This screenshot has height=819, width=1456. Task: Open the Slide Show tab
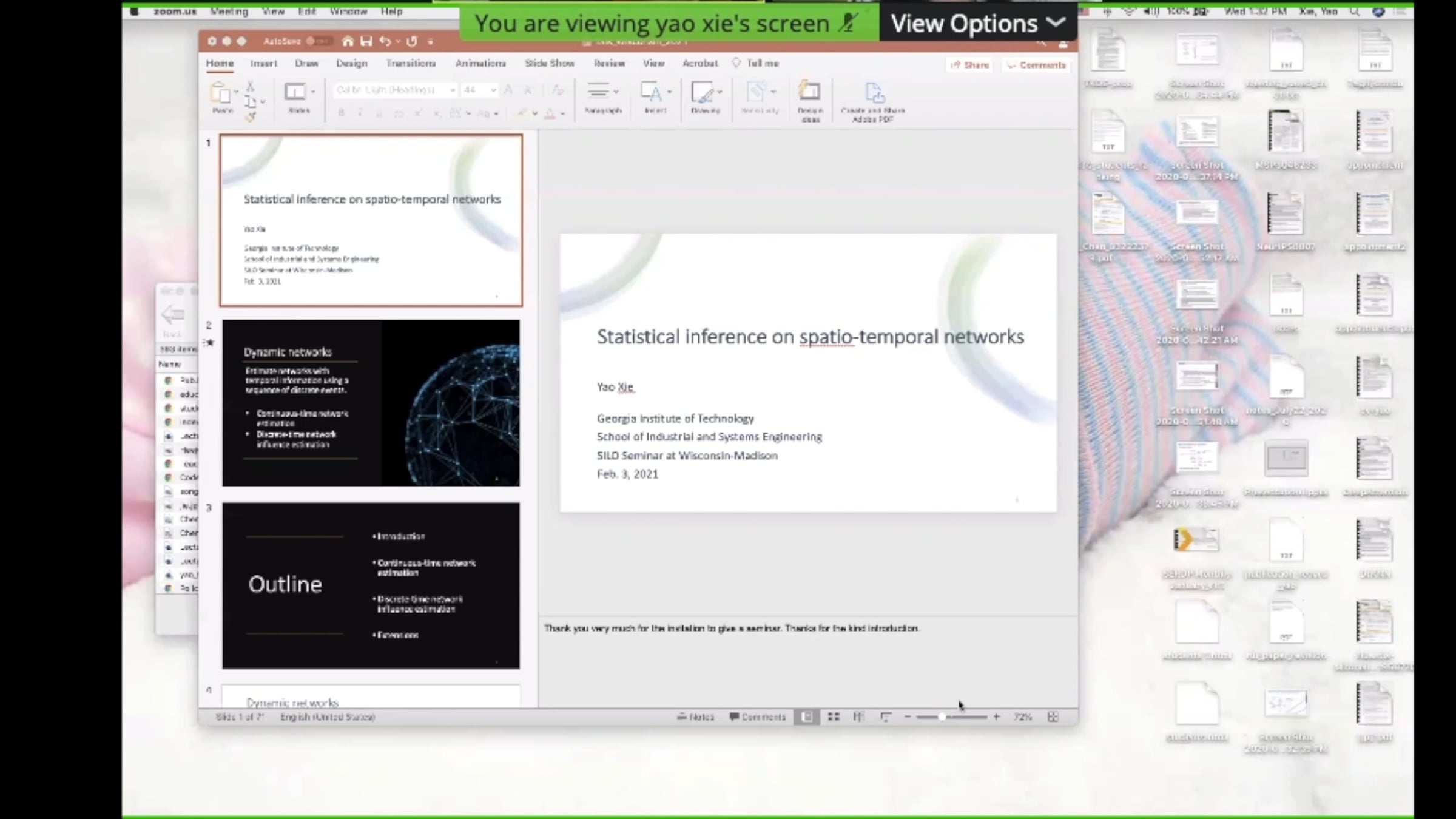tap(550, 63)
